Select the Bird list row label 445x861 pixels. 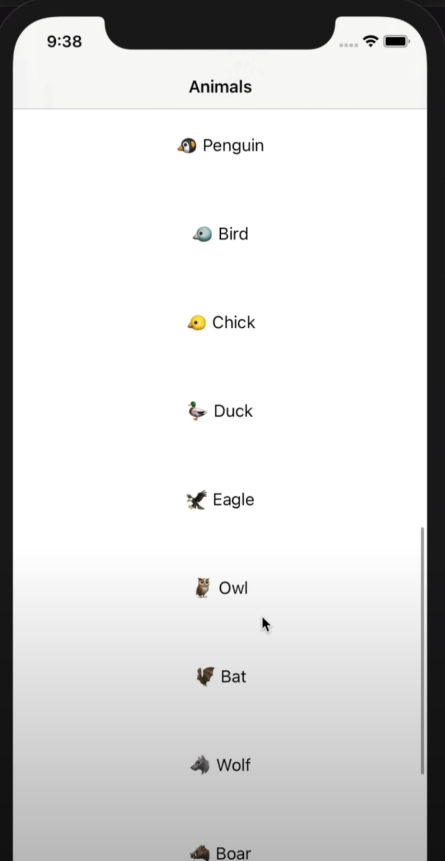(233, 234)
